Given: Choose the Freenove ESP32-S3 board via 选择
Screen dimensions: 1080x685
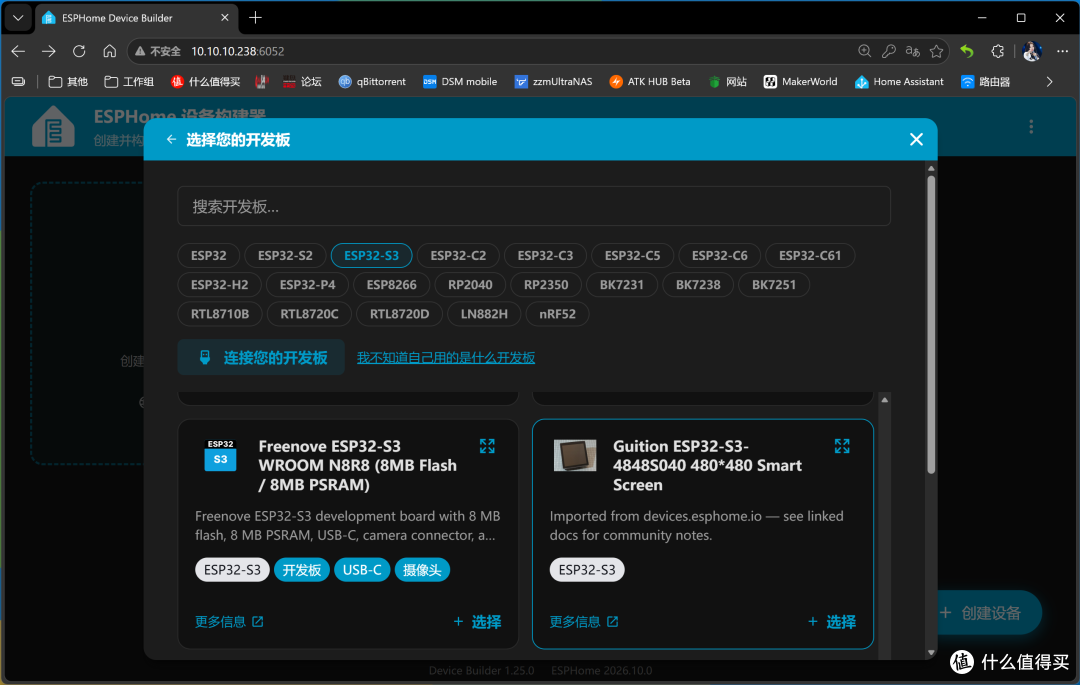Looking at the screenshot, I should [x=477, y=622].
